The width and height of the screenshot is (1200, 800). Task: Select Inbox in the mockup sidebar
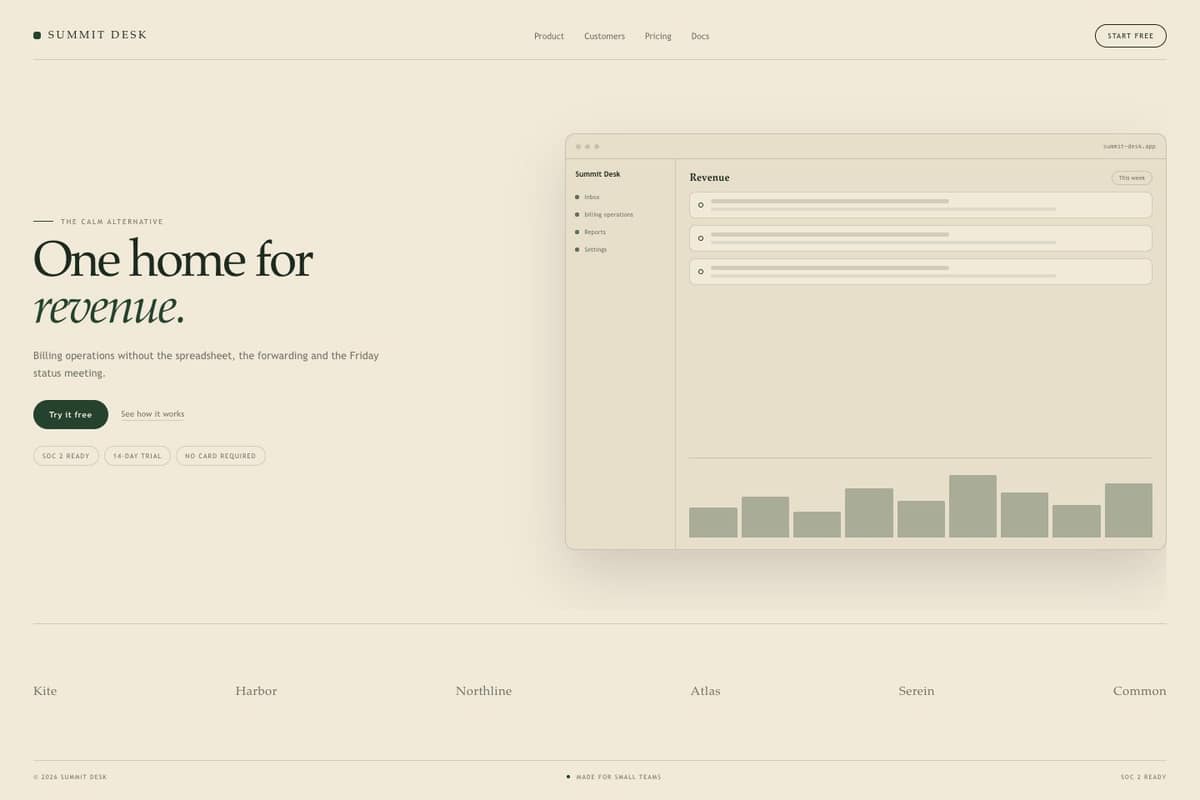588,197
